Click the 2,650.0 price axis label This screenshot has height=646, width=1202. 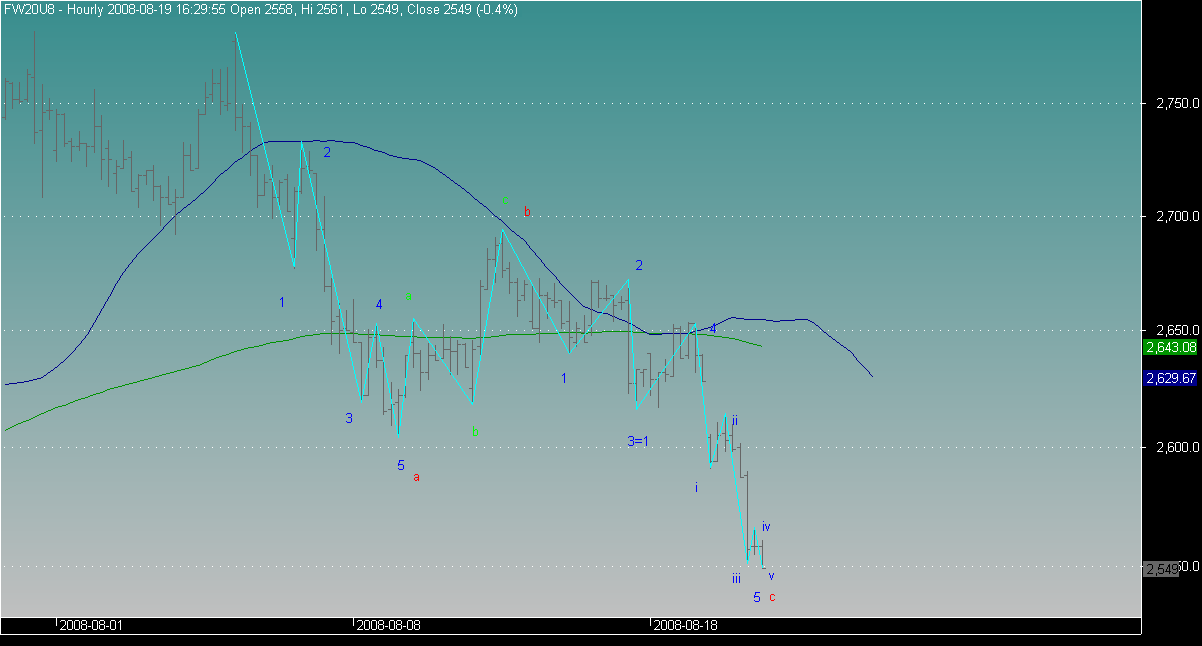[x=1177, y=330]
